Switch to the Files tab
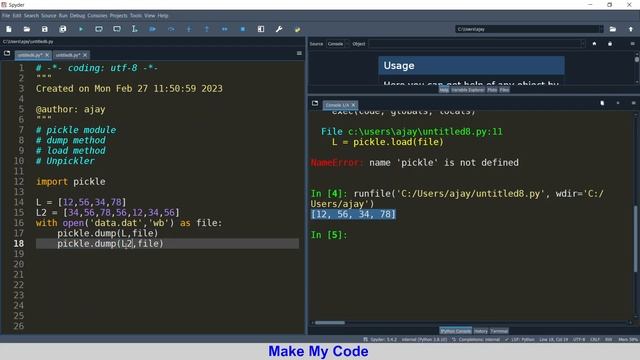The height and width of the screenshot is (360, 640). tap(504, 90)
